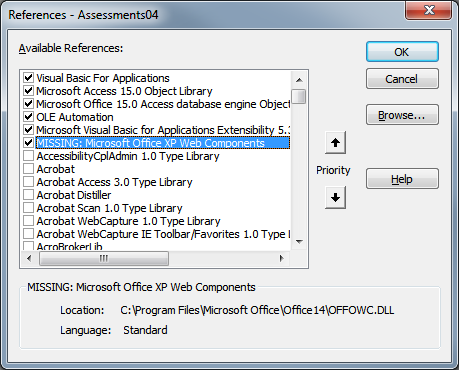The height and width of the screenshot is (370, 459).
Task: Select Acrobat WebCapture IE Toolbar/Favorites row text
Action: 163,234
